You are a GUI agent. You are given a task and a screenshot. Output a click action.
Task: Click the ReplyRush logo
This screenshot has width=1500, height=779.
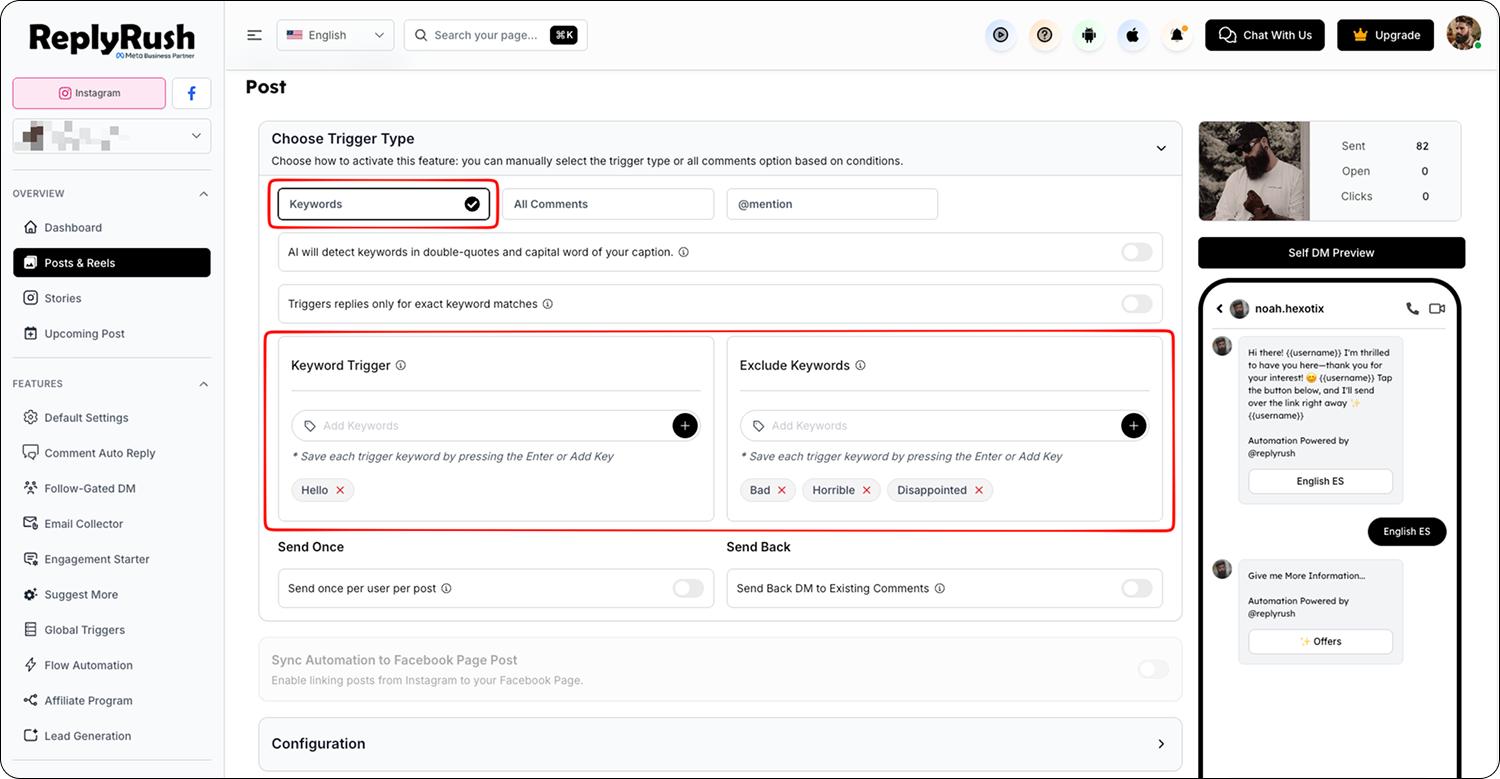(x=112, y=43)
